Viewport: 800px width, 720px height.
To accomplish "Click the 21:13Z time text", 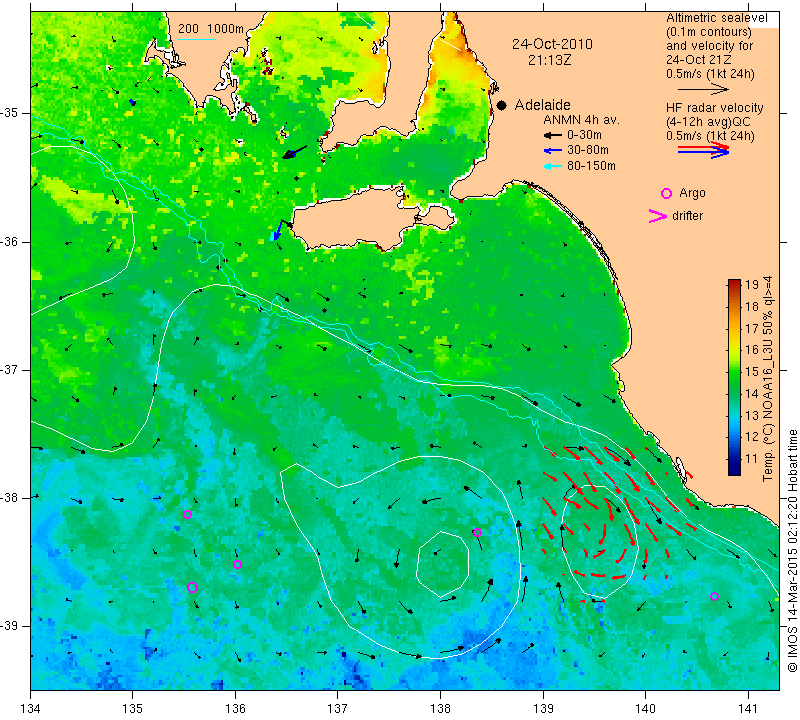I will [549, 60].
